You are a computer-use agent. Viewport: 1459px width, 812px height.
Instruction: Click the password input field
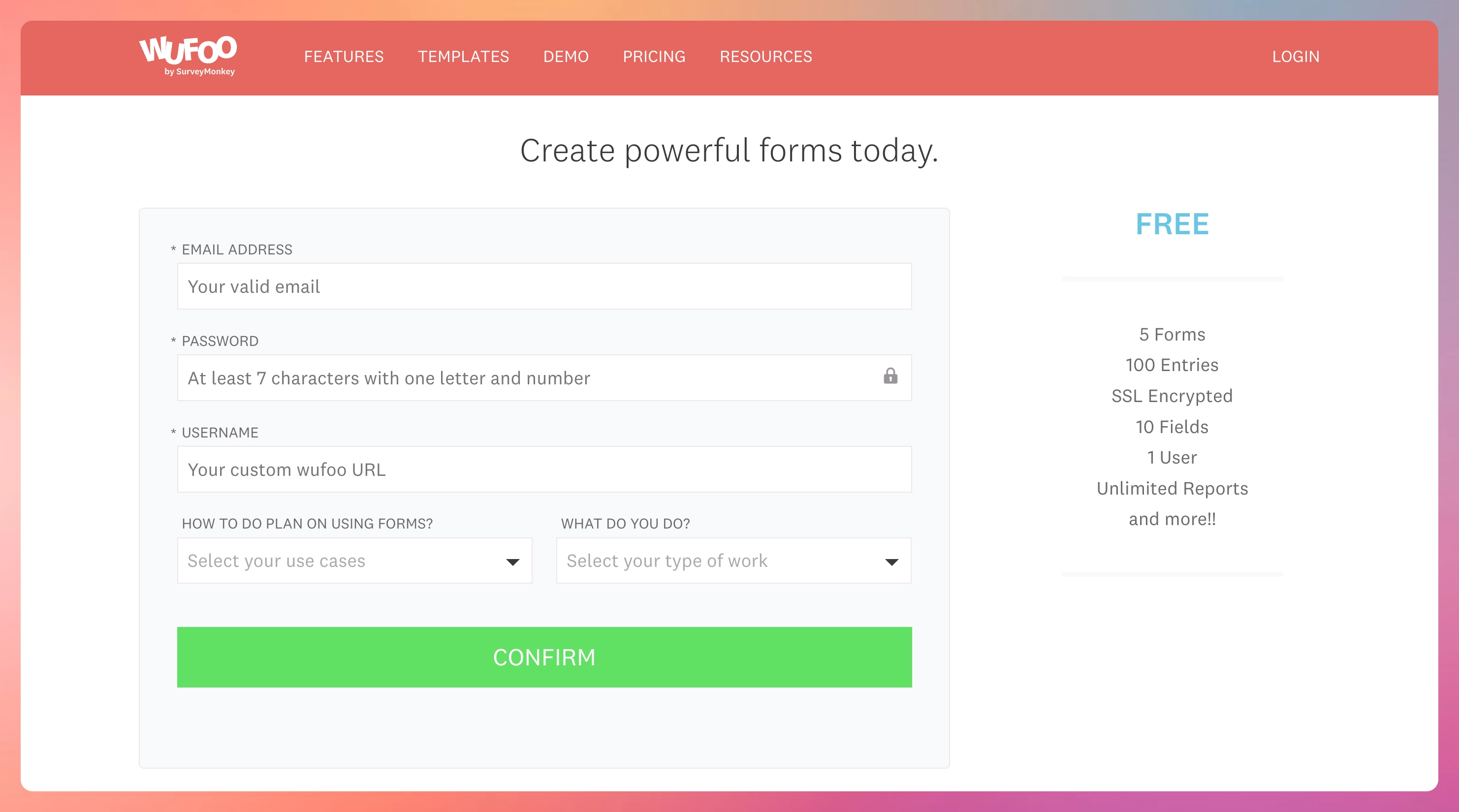click(544, 377)
